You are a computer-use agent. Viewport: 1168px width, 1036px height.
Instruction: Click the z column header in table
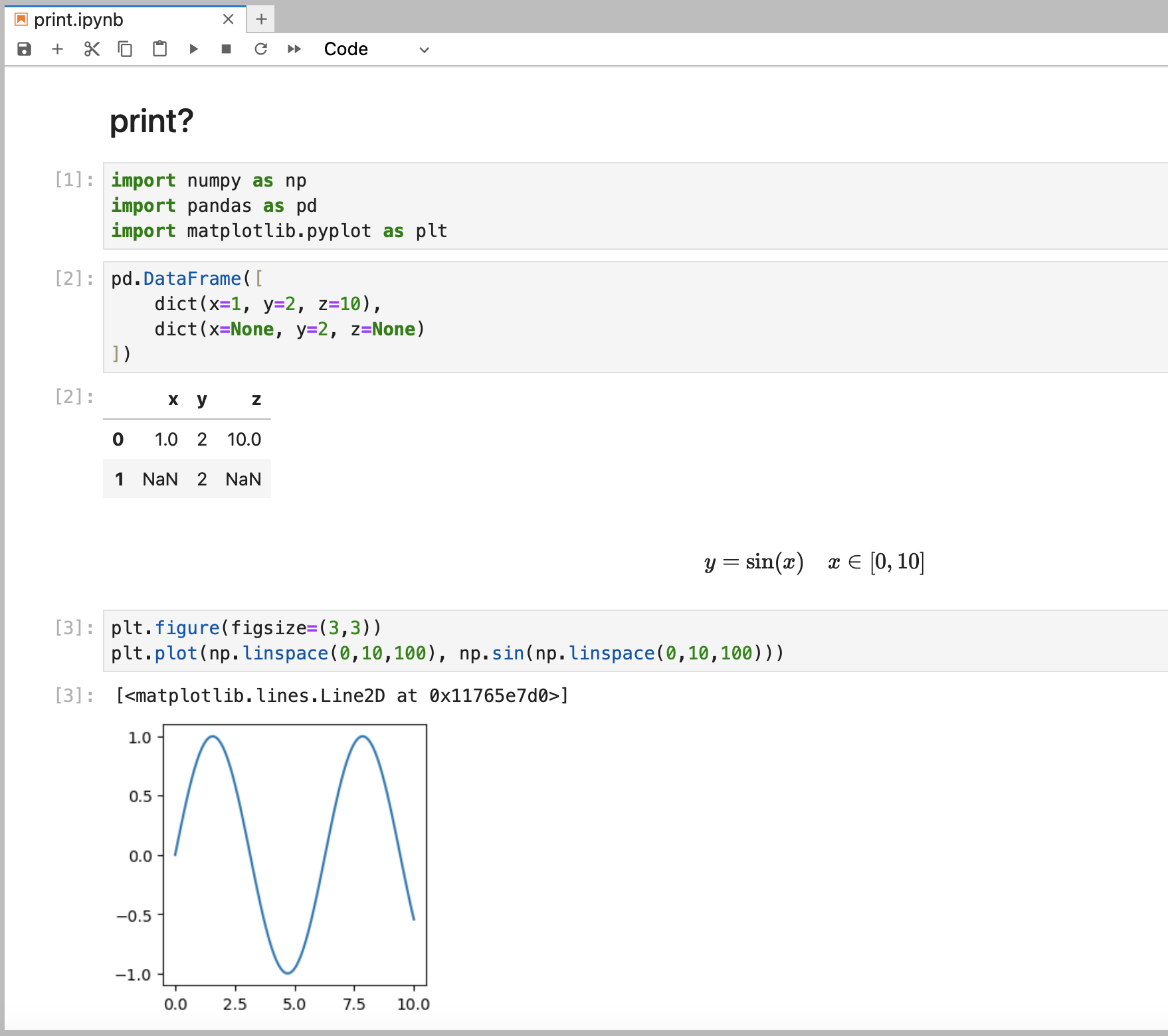click(x=256, y=399)
